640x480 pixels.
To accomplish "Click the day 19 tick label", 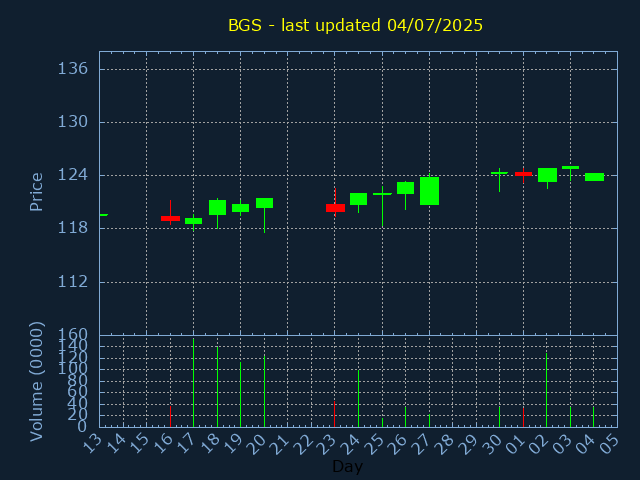I will click(233, 444).
